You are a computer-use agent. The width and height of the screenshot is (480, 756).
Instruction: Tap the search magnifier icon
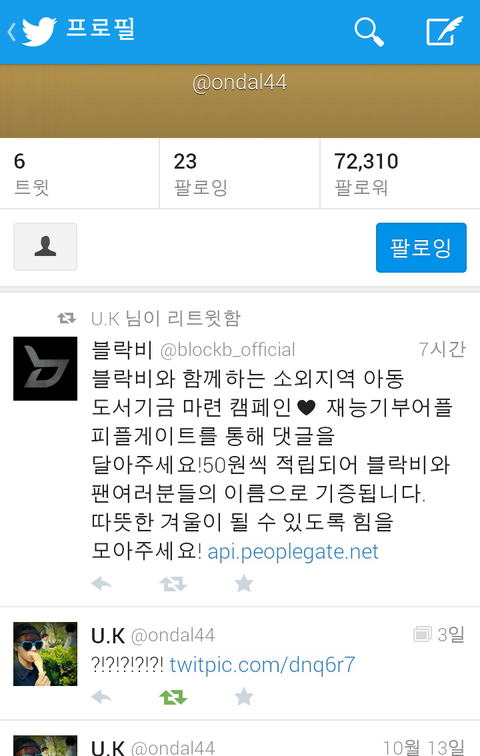click(369, 31)
